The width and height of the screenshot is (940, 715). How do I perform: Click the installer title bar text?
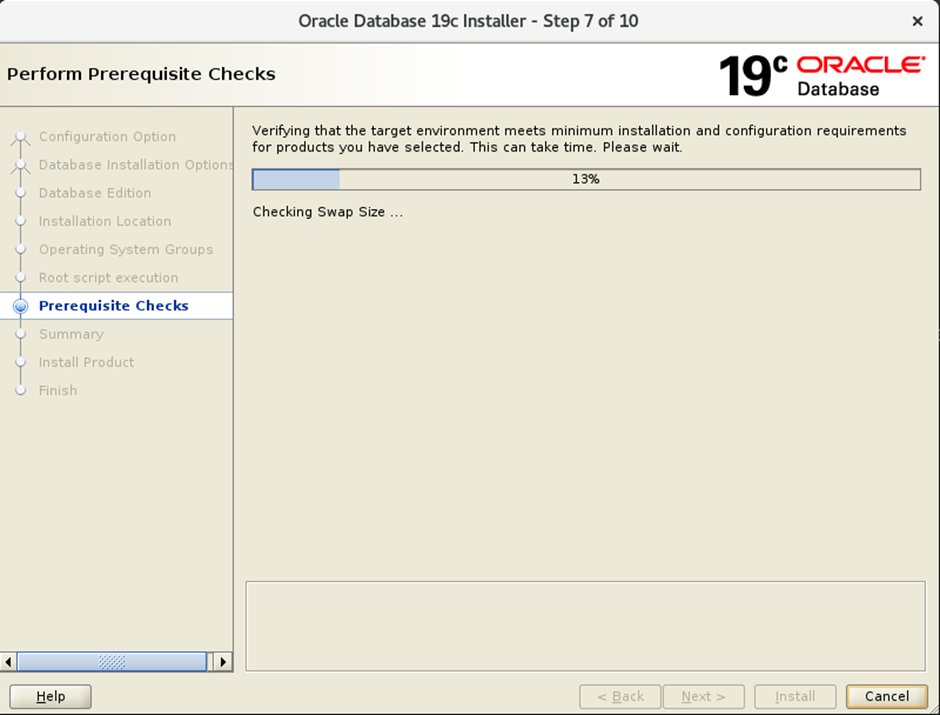pyautogui.click(x=468, y=21)
